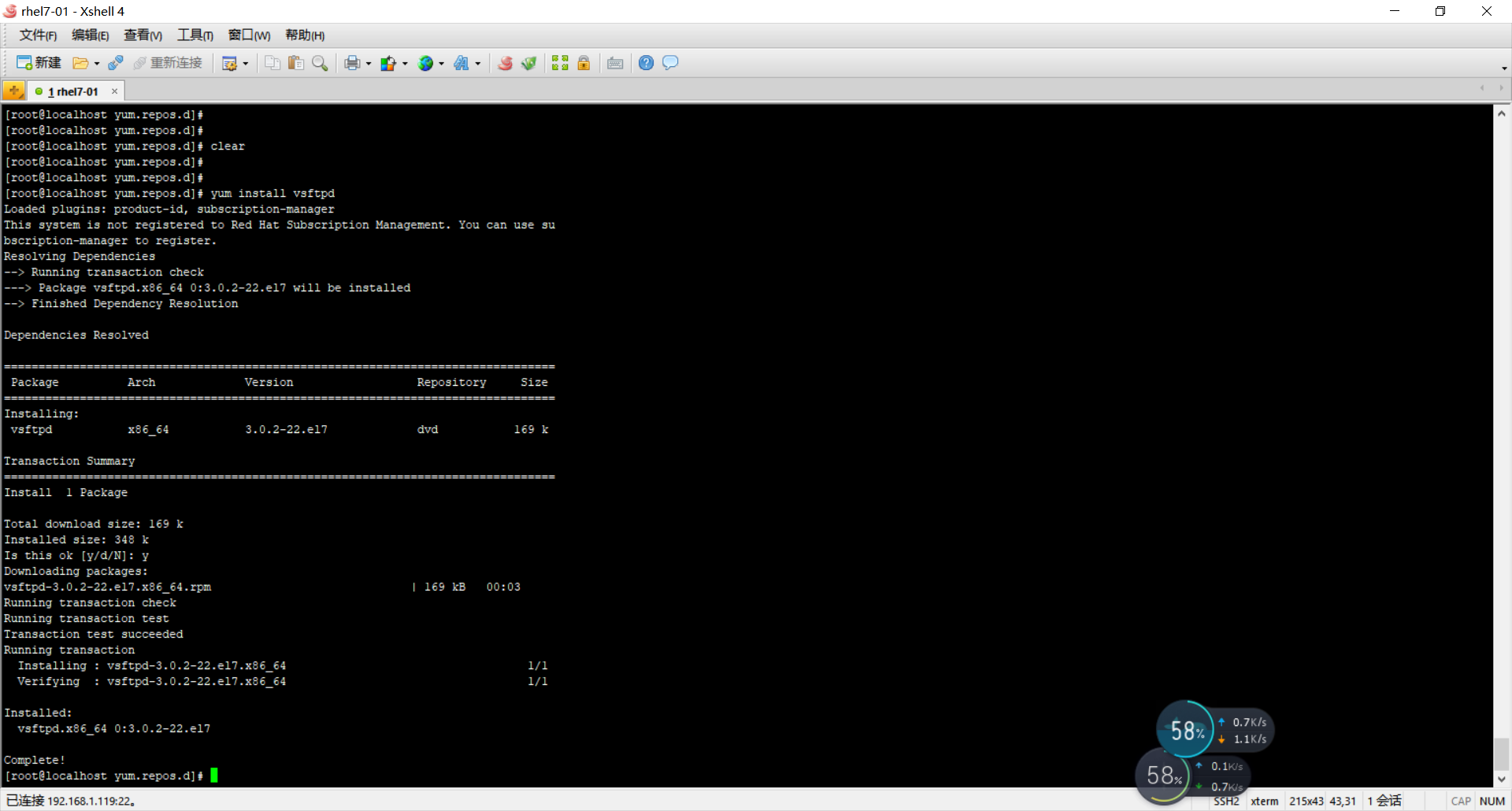Click the NUM indicator in status bar
Image resolution: width=1512 pixels, height=811 pixels.
(1492, 801)
